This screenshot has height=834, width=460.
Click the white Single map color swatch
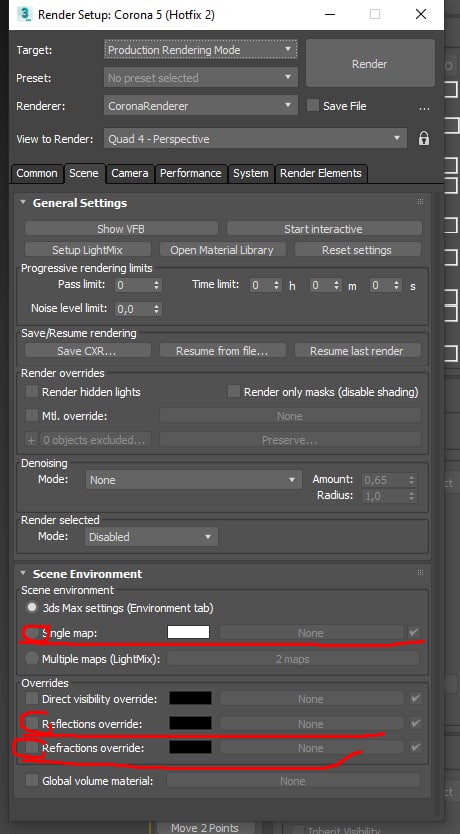(x=189, y=632)
